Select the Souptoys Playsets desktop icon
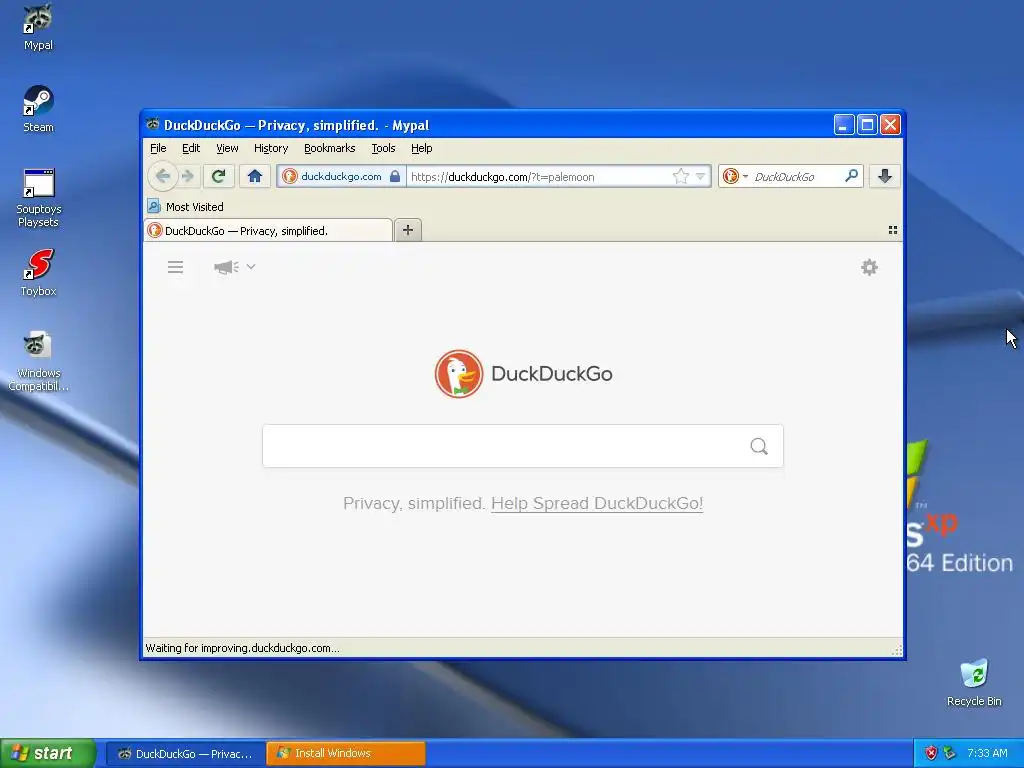 pyautogui.click(x=38, y=198)
